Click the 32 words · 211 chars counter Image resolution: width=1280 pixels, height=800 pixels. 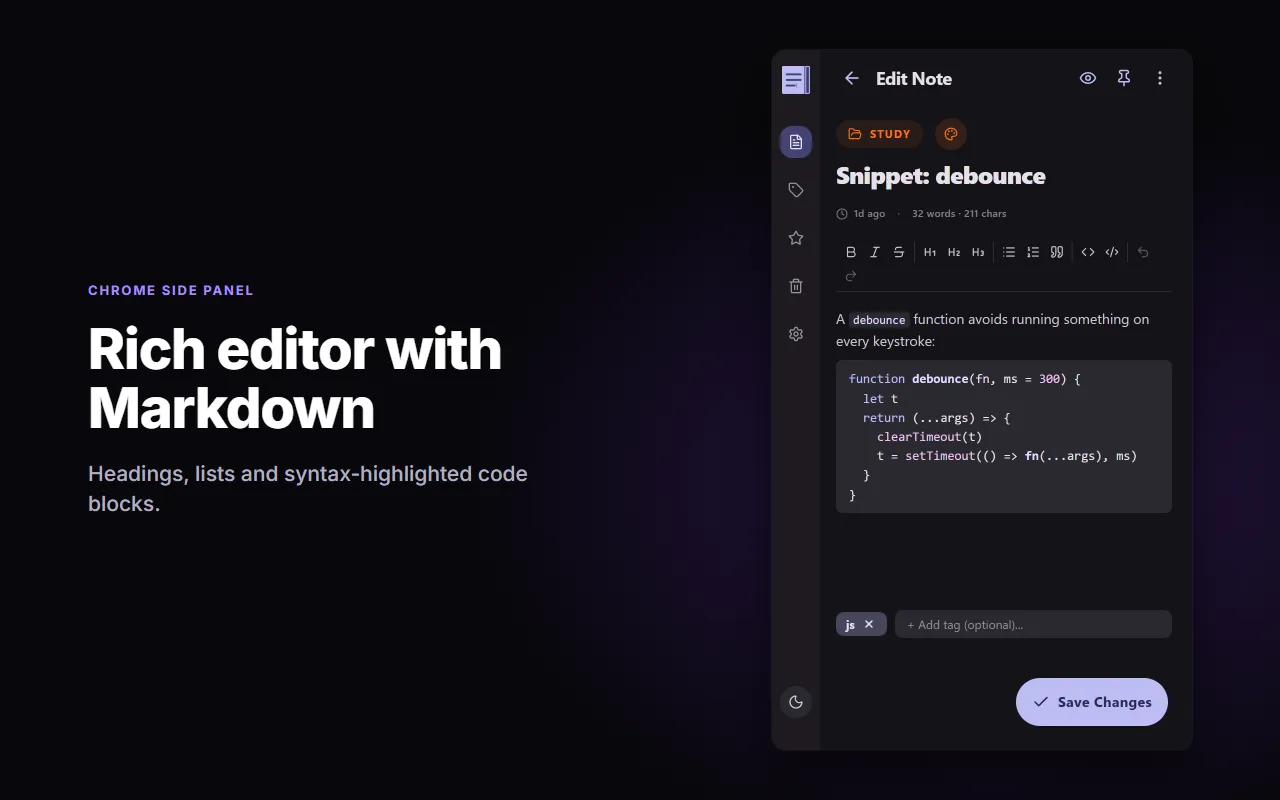coord(959,213)
